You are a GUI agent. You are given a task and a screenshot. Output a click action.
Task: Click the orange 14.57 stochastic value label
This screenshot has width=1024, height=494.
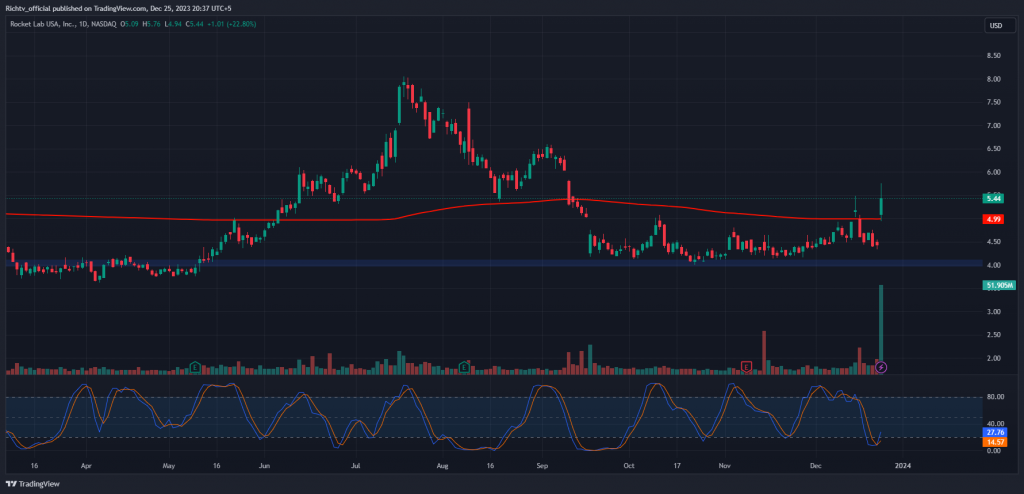point(995,442)
